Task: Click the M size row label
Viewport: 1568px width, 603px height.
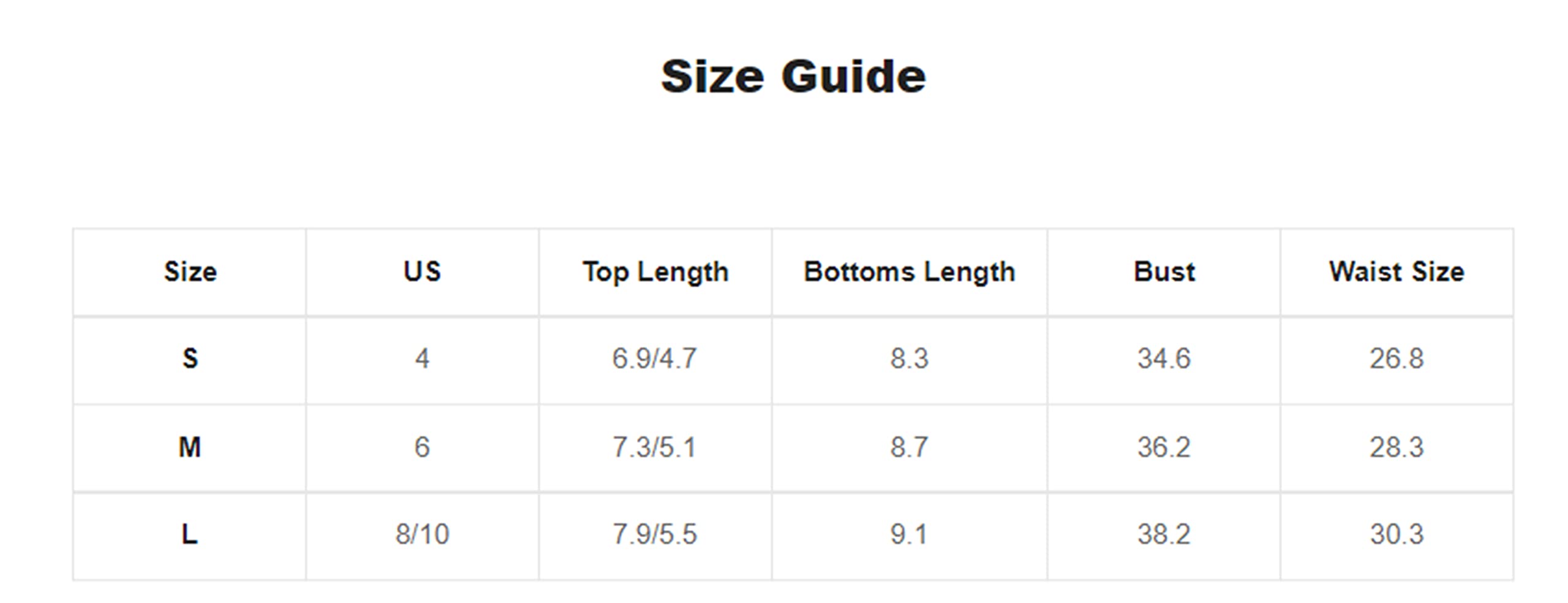Action: point(190,447)
